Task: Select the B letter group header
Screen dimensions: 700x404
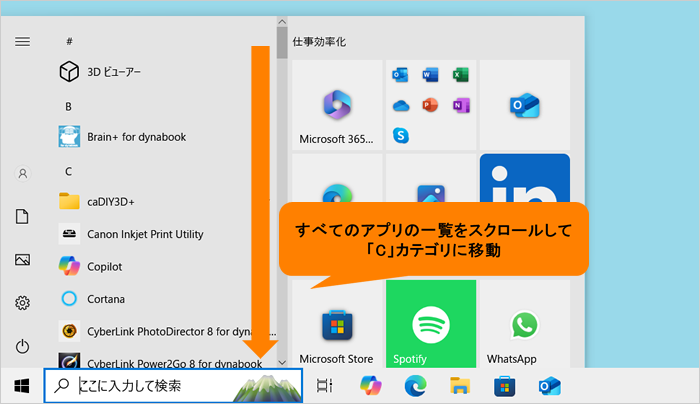Action: coord(68,107)
